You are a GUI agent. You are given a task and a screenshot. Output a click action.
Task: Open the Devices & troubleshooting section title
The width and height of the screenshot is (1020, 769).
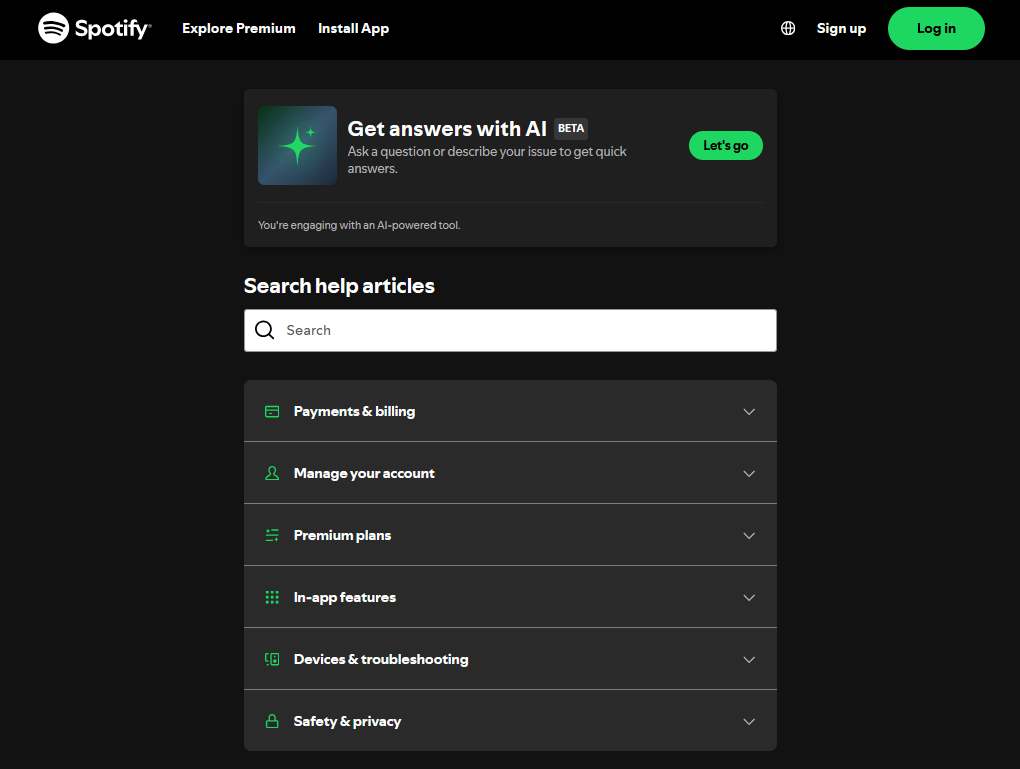coord(381,659)
